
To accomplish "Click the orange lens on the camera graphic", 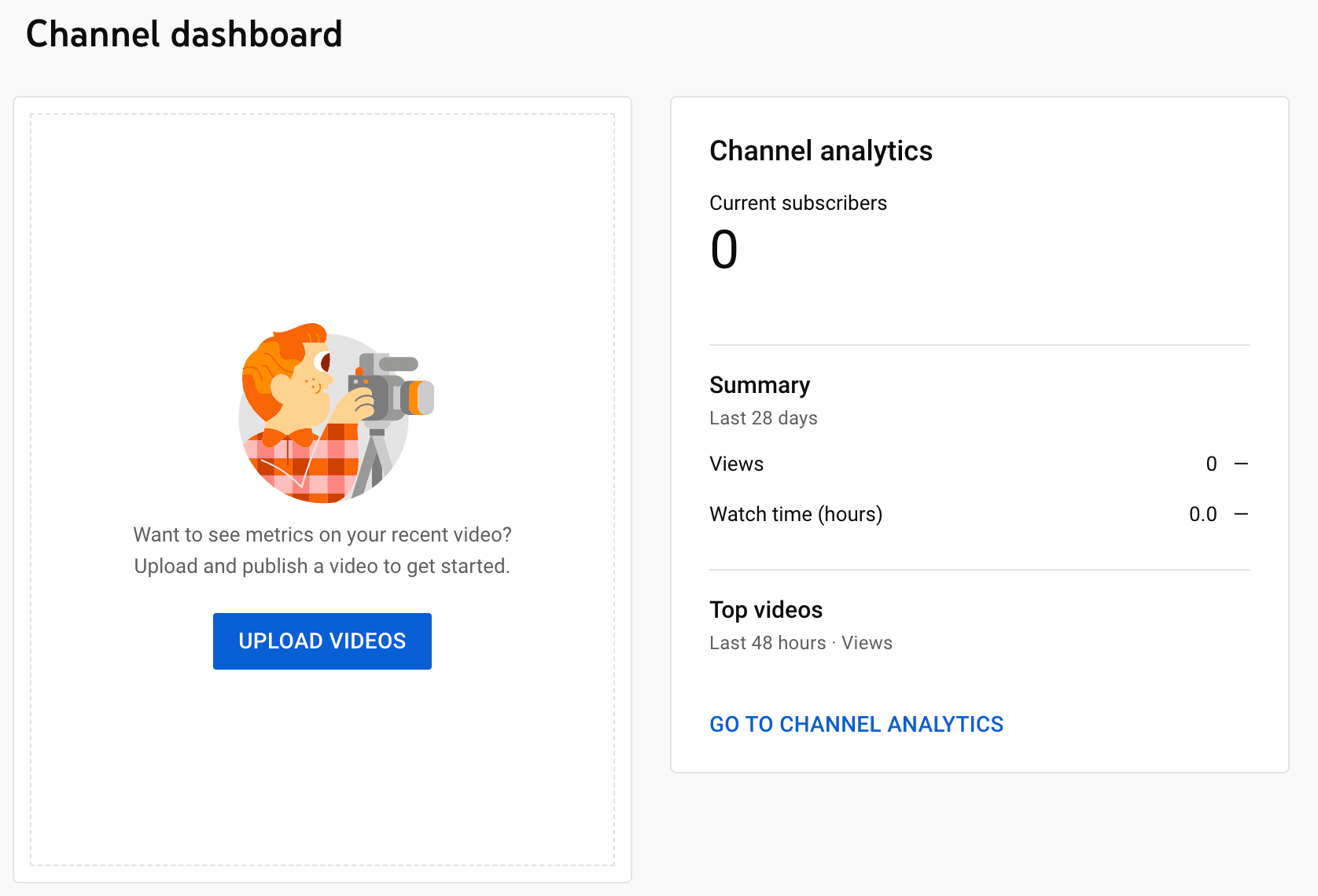I will coord(417,395).
